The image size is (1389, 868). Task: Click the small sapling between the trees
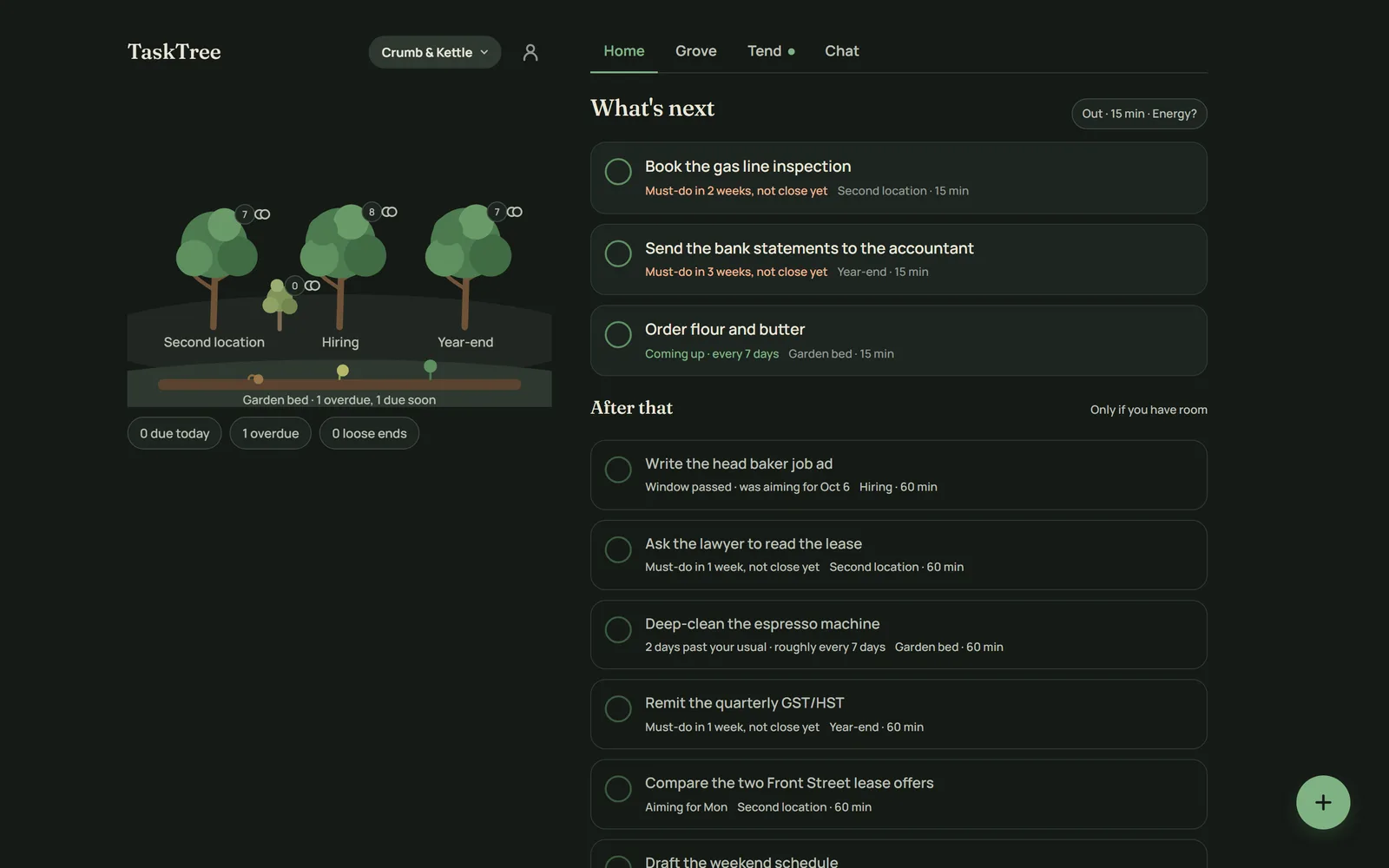[280, 304]
